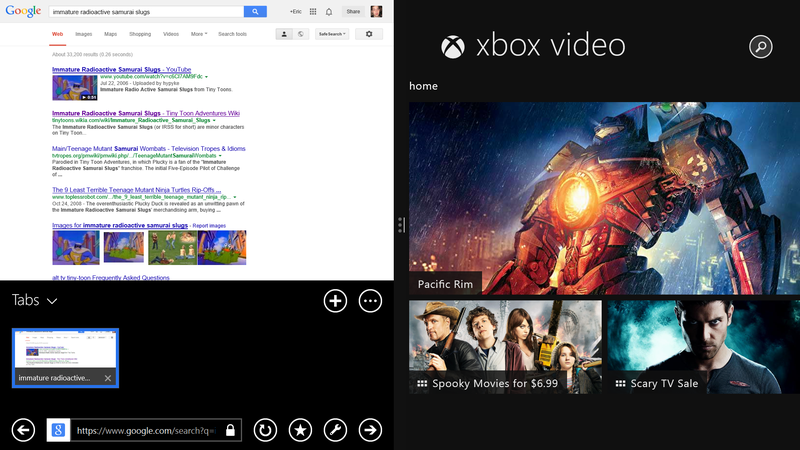
Task: Open tab options ellipsis button
Action: (x=370, y=301)
